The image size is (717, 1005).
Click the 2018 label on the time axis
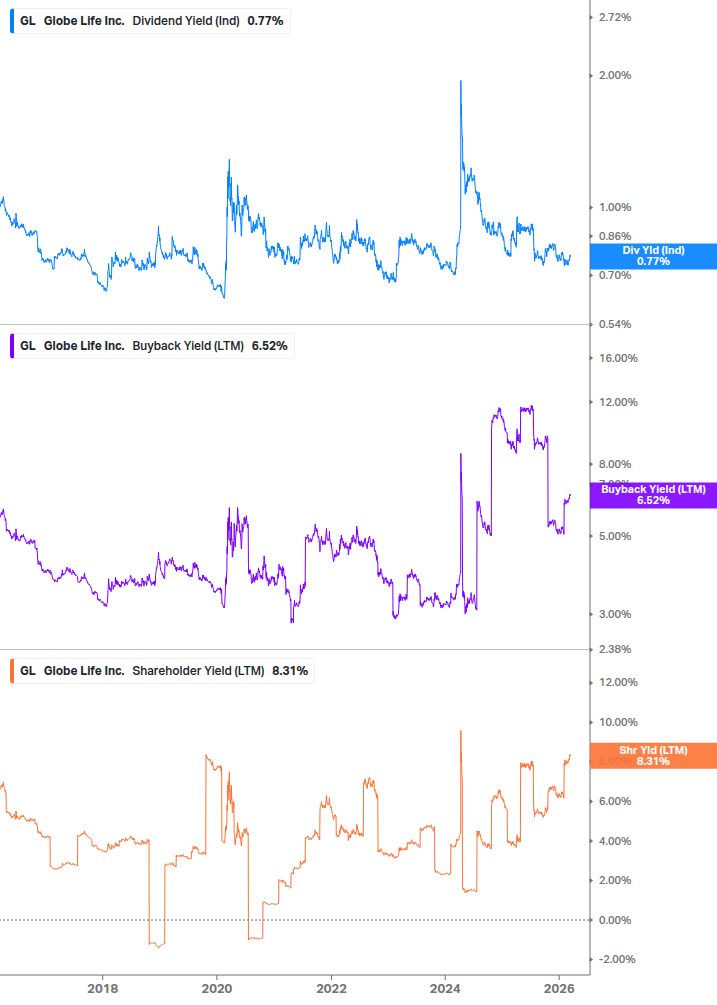click(103, 989)
